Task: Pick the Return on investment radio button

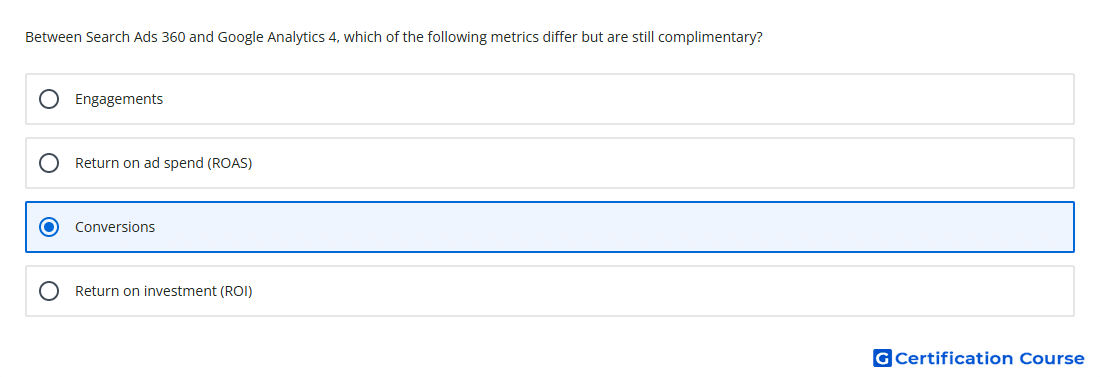Action: (x=49, y=291)
